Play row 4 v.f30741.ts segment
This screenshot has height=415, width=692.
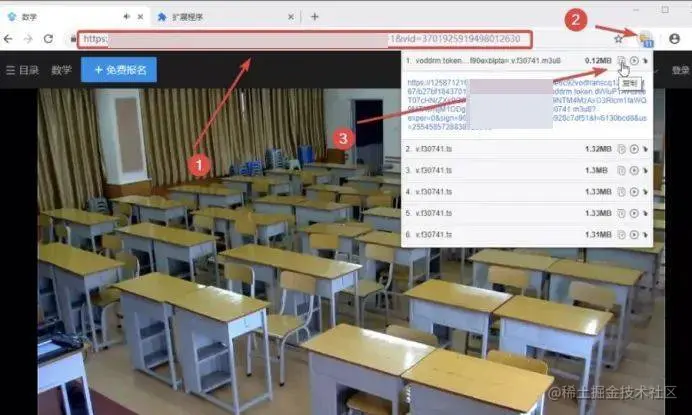(x=634, y=192)
